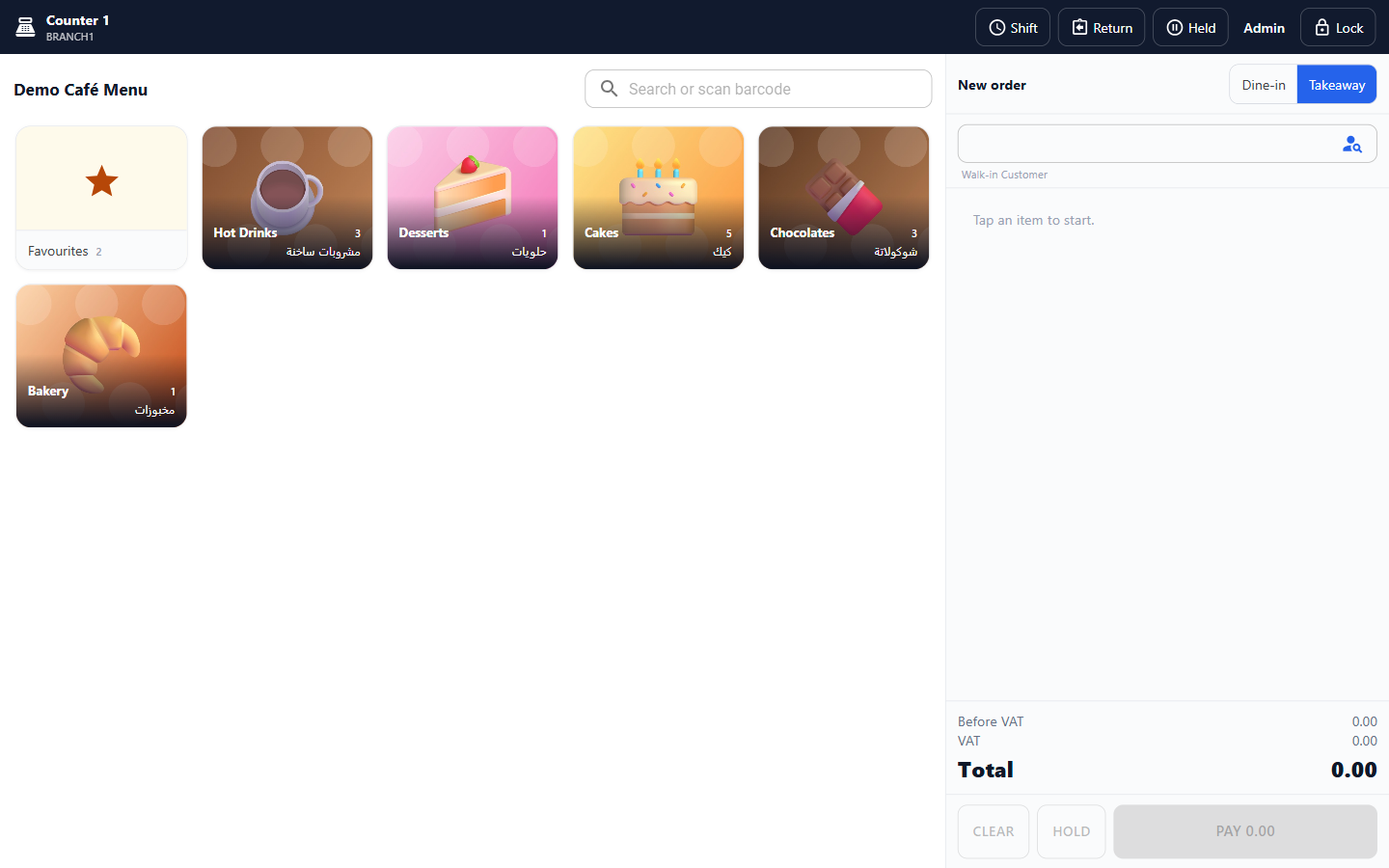The width and height of the screenshot is (1389, 868).
Task: Click the PAY 0.00 button
Action: pos(1245,831)
